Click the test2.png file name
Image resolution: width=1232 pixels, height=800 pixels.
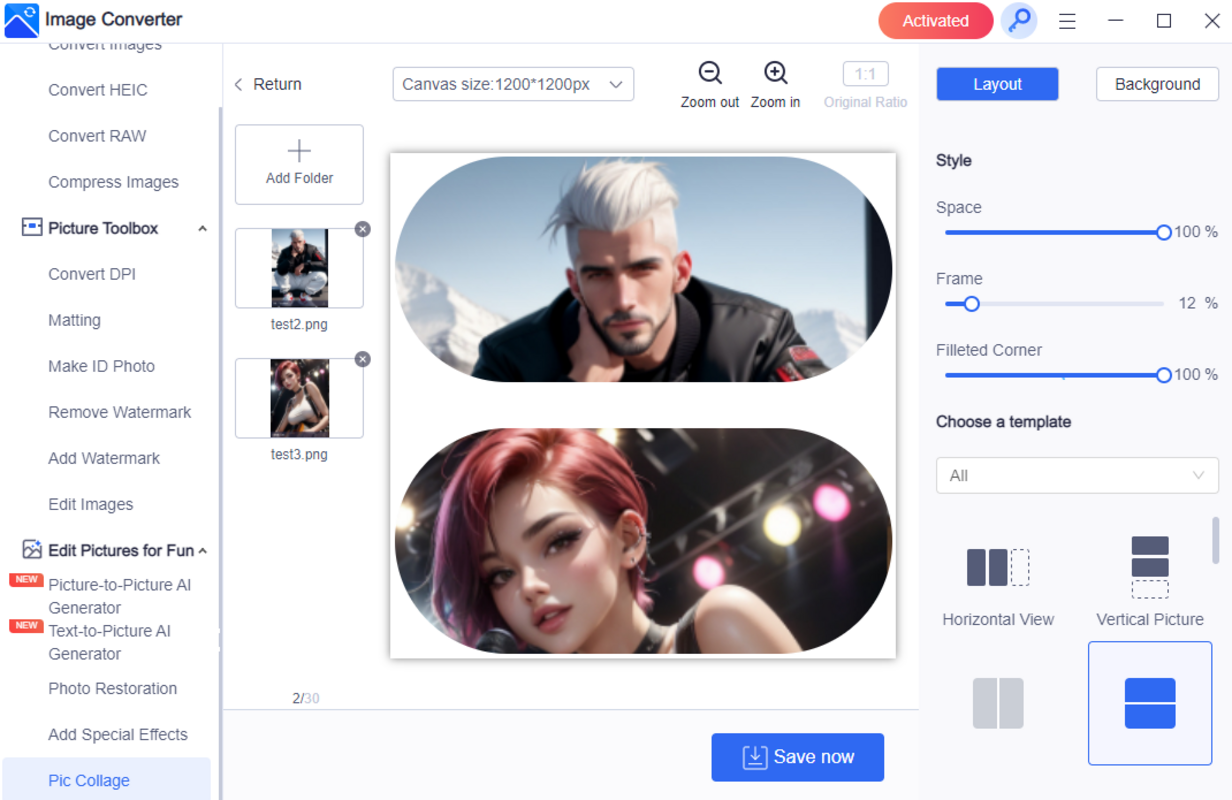(299, 324)
